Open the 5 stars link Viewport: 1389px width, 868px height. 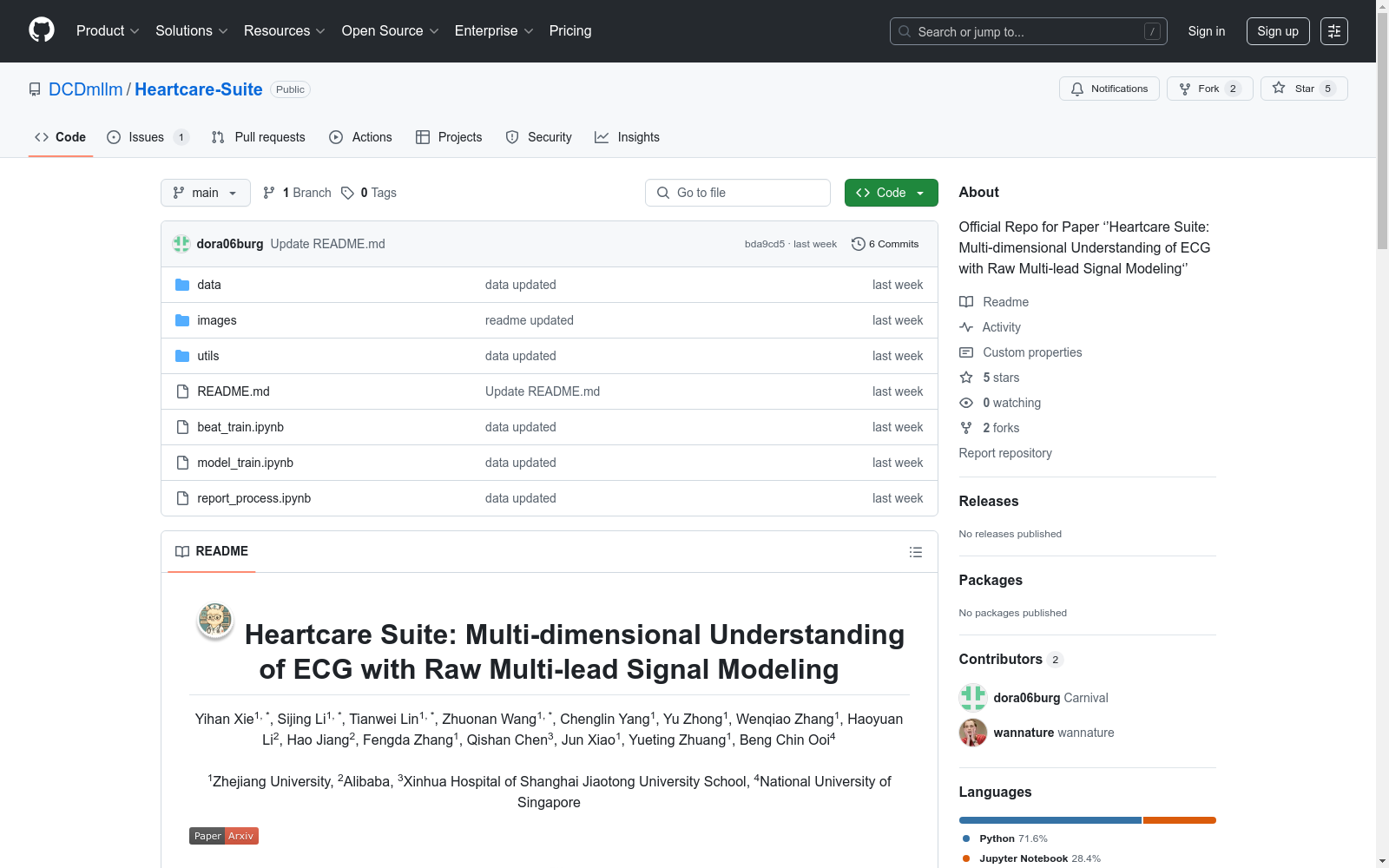(x=1001, y=378)
